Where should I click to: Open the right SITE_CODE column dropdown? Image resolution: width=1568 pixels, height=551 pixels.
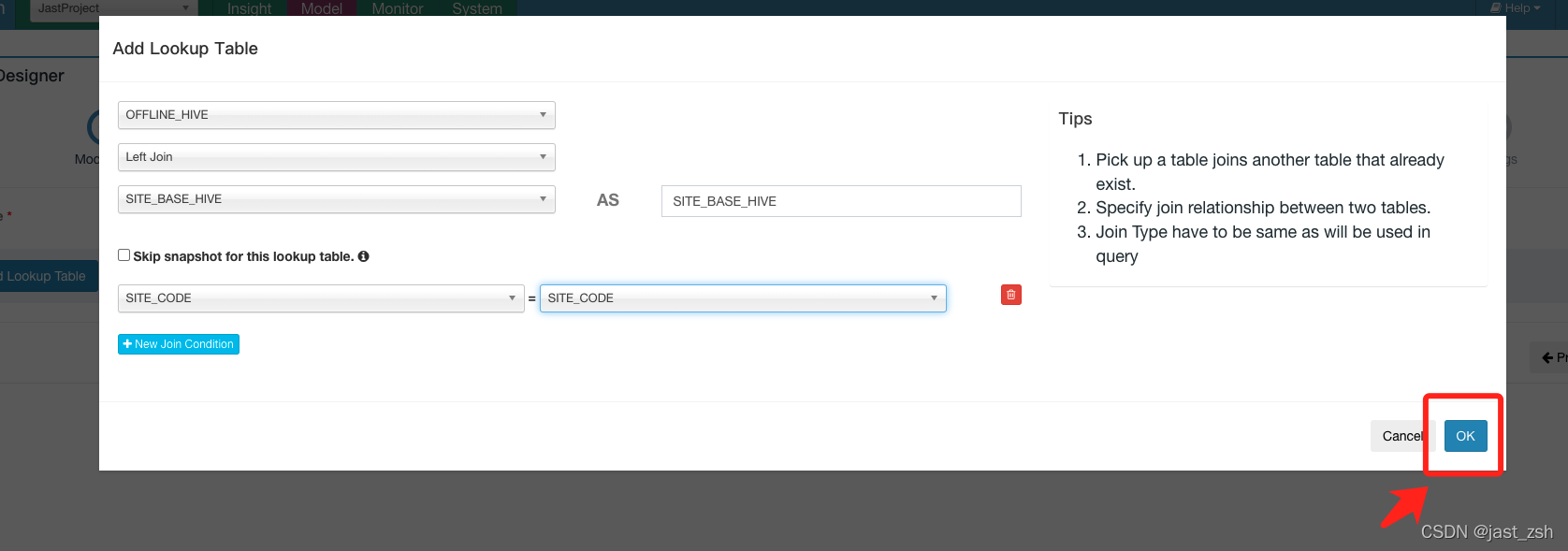tap(743, 298)
